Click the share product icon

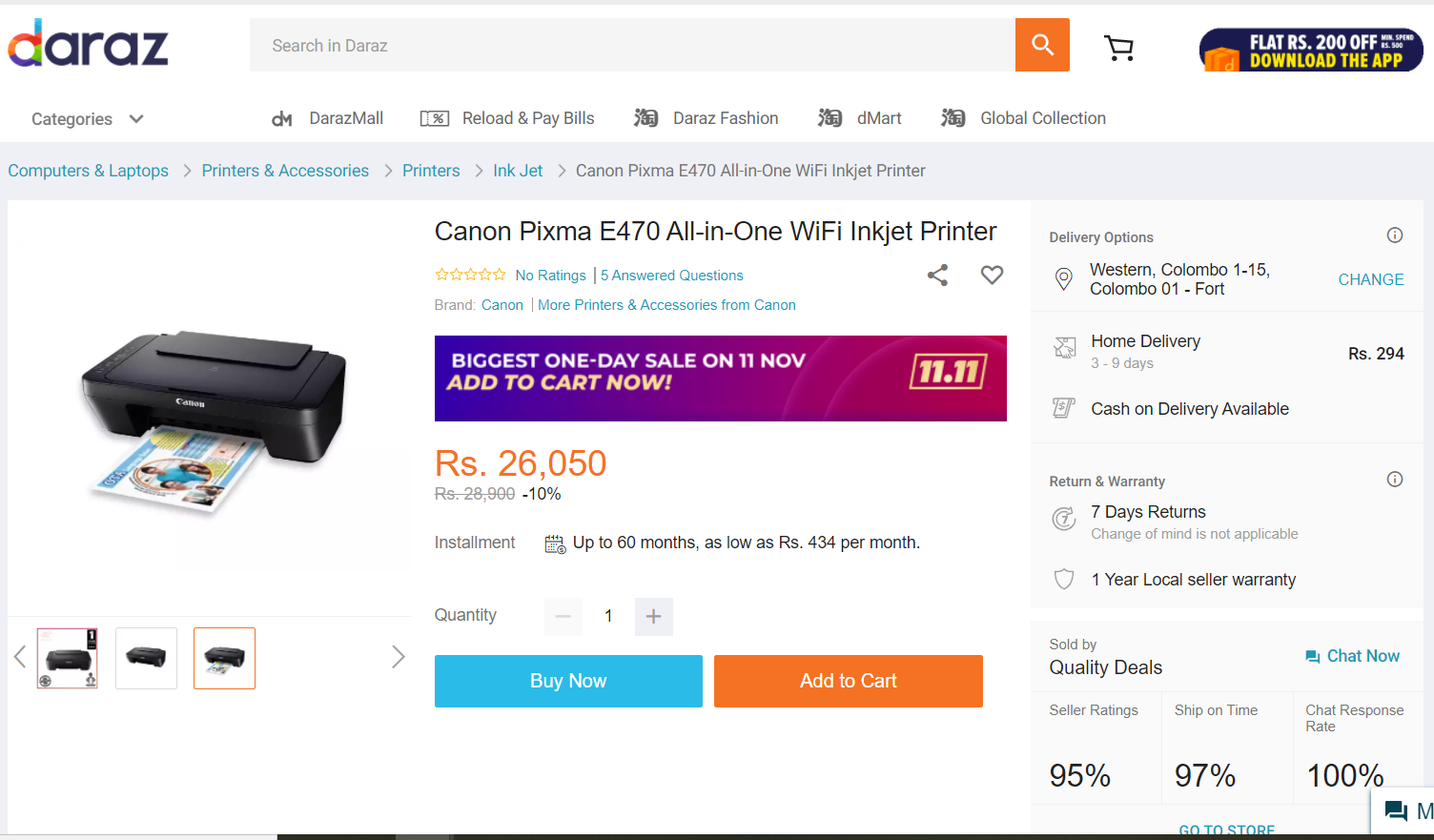(x=937, y=276)
